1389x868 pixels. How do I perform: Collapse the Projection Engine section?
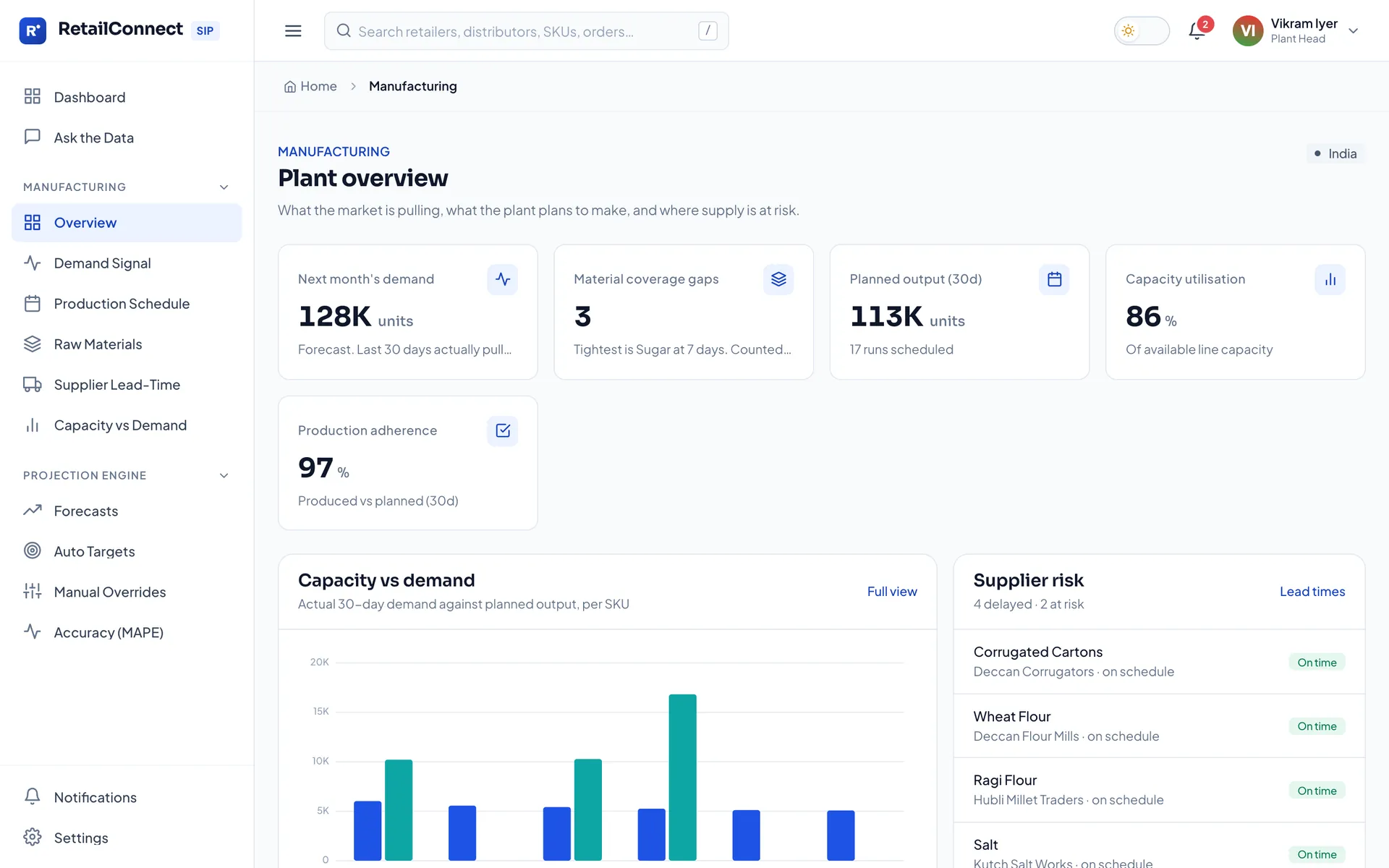pos(224,476)
